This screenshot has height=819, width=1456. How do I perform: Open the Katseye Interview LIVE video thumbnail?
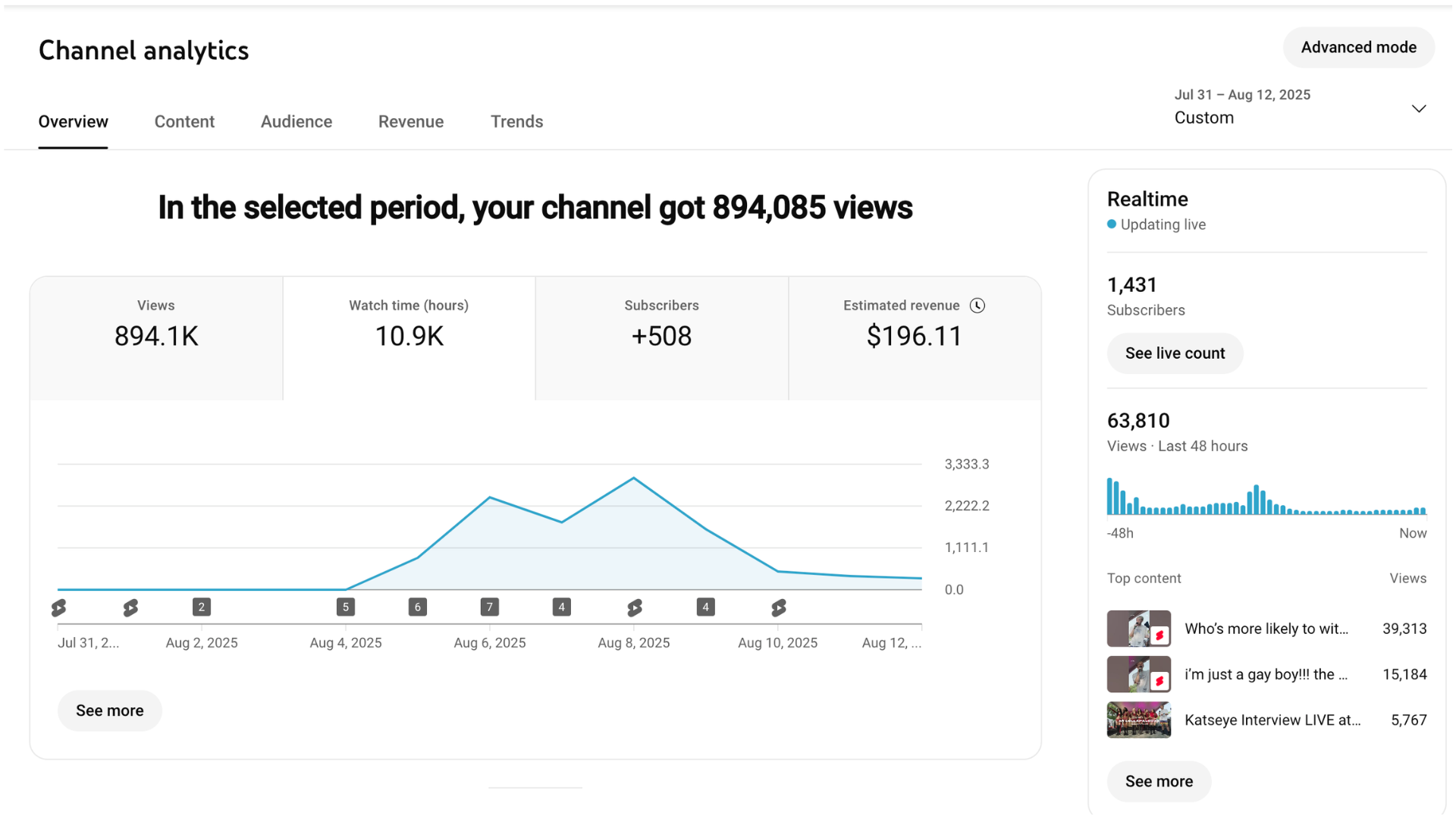pyautogui.click(x=1139, y=720)
